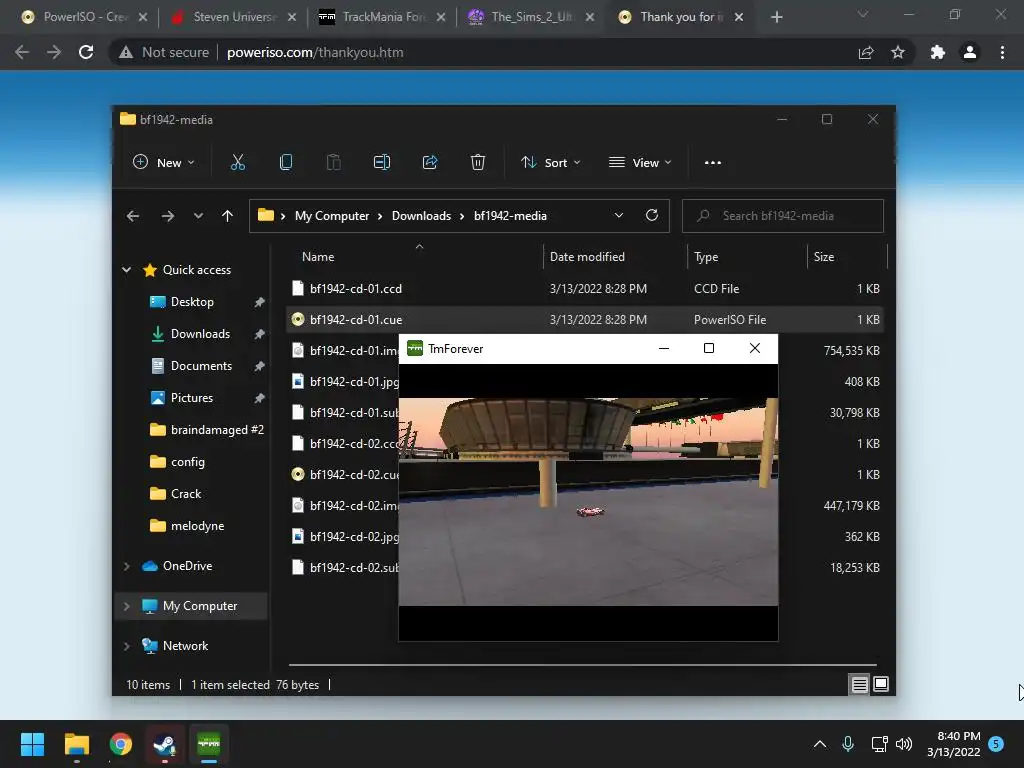
Task: Sort files by Name column header
Action: (x=318, y=257)
